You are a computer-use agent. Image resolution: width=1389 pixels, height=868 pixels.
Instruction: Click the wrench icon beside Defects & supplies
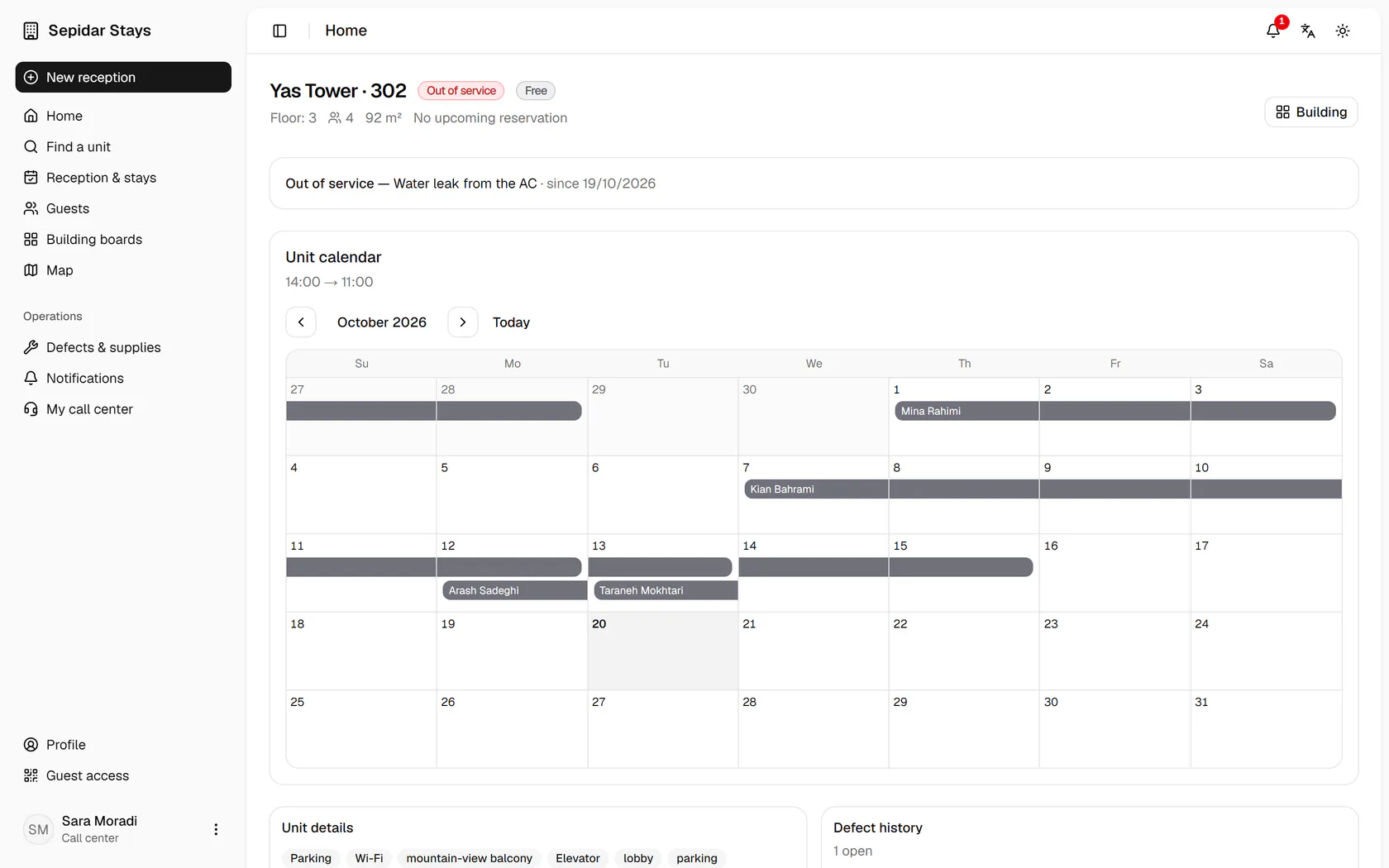31,347
